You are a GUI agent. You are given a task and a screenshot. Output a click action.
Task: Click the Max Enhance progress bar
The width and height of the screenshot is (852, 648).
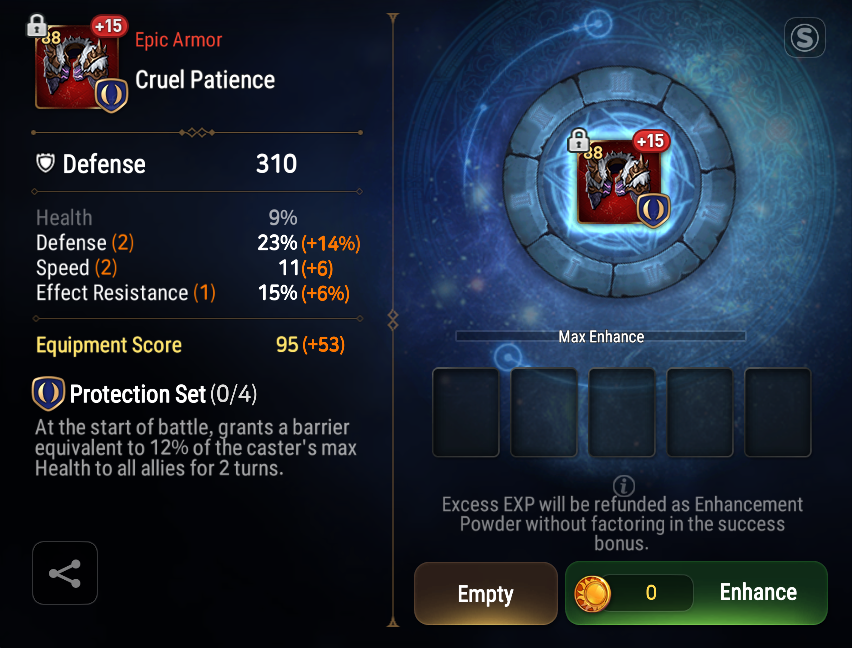point(600,336)
